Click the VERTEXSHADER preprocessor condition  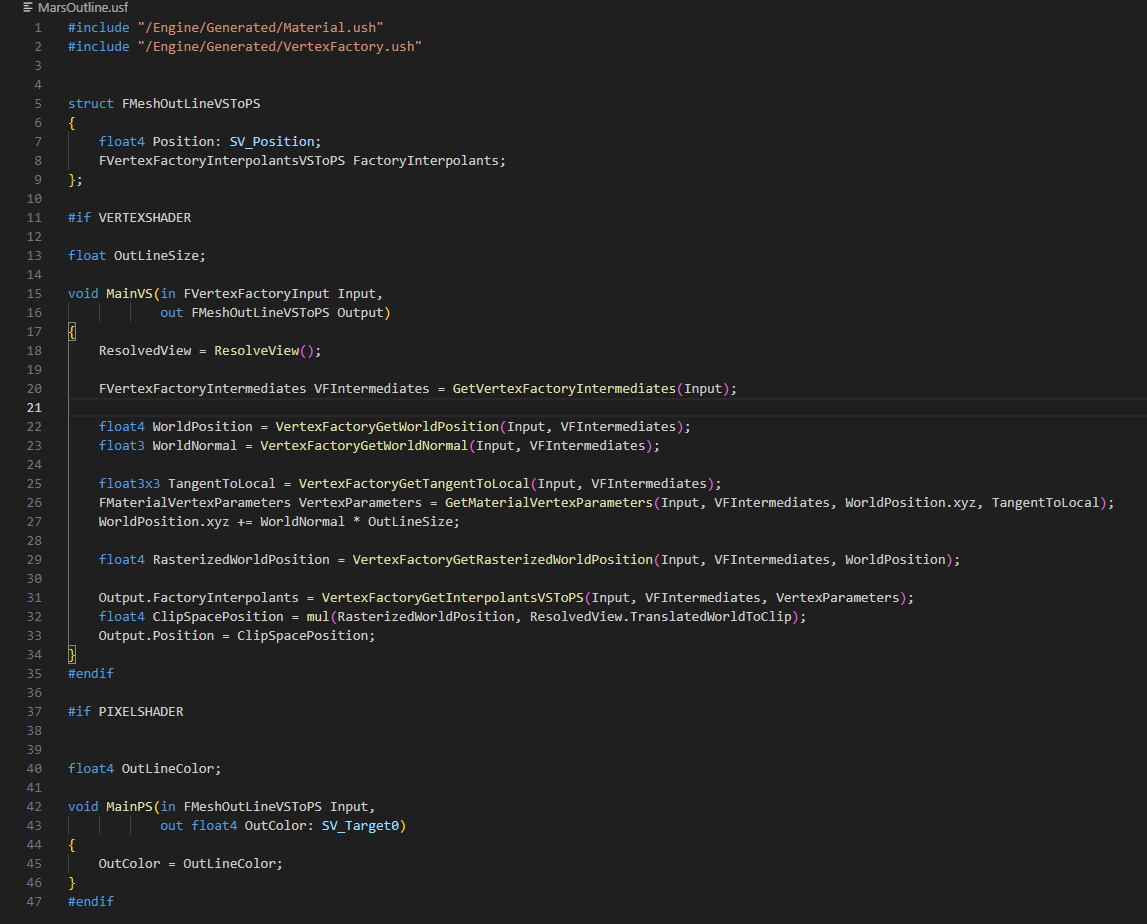[144, 217]
